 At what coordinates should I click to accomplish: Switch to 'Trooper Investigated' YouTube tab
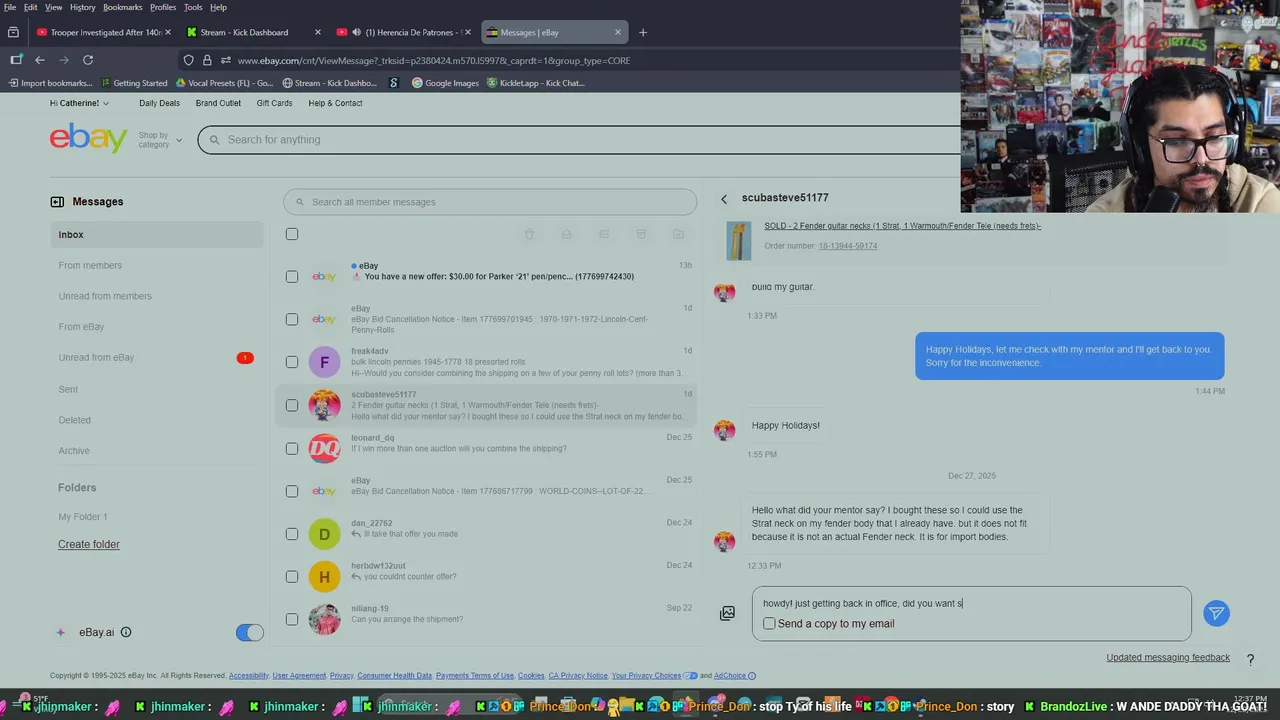click(103, 32)
